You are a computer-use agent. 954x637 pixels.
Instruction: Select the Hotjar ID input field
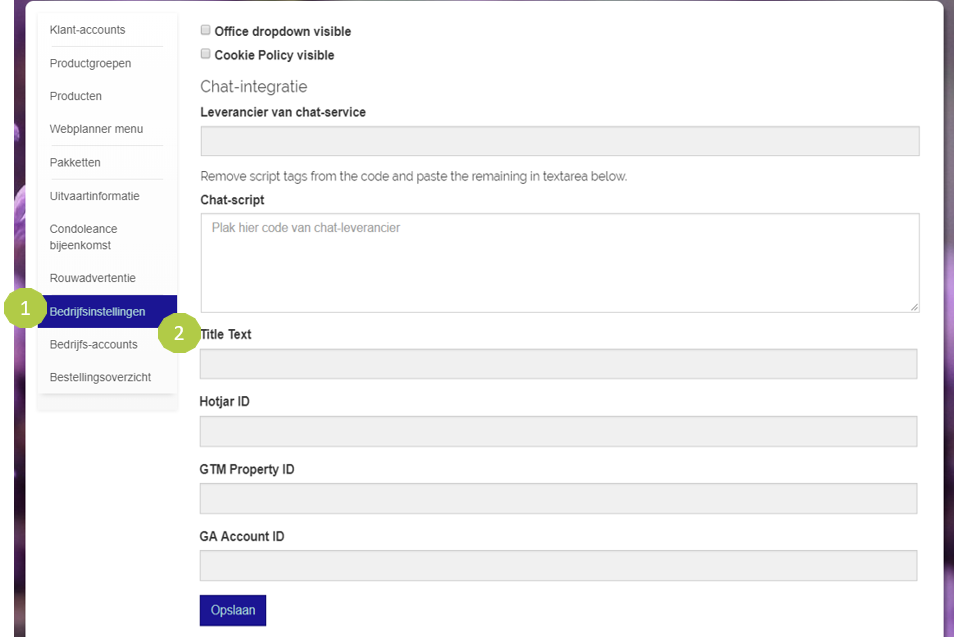click(x=558, y=431)
